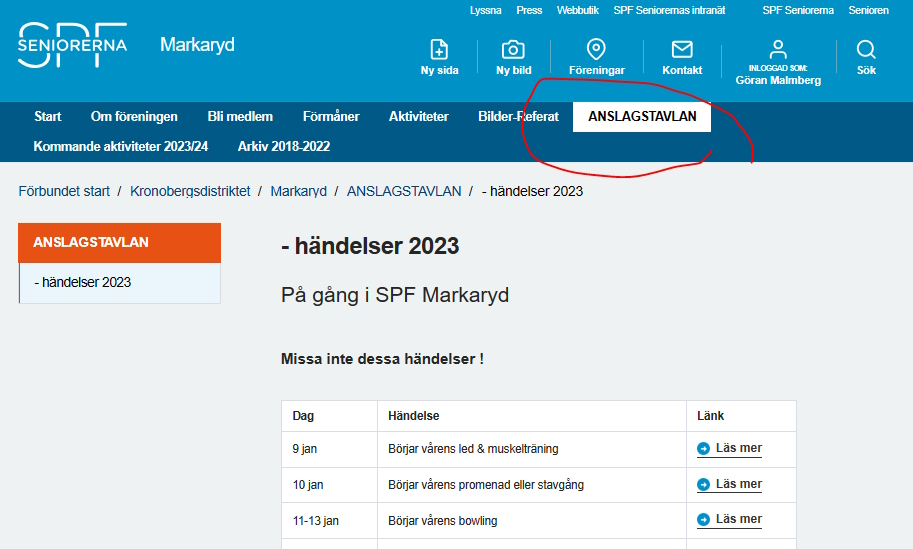Click arrow icon in 10 jan row
This screenshot has height=549, width=913.
[x=703, y=484]
